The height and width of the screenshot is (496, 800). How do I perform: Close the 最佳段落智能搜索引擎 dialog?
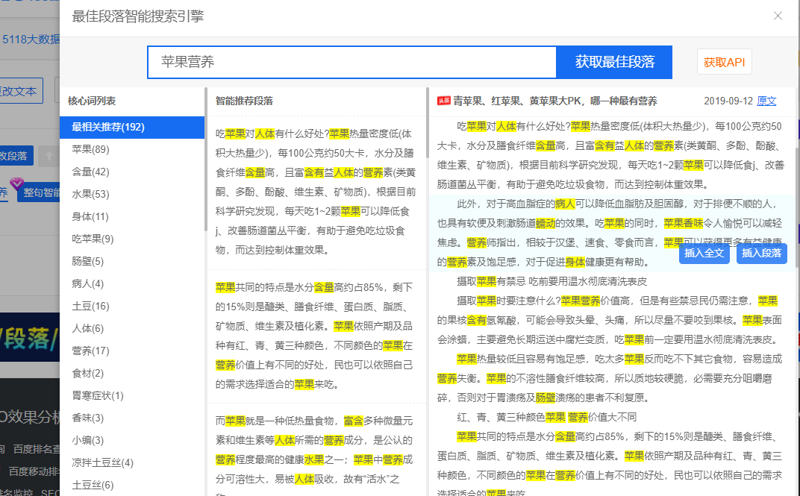[778, 16]
